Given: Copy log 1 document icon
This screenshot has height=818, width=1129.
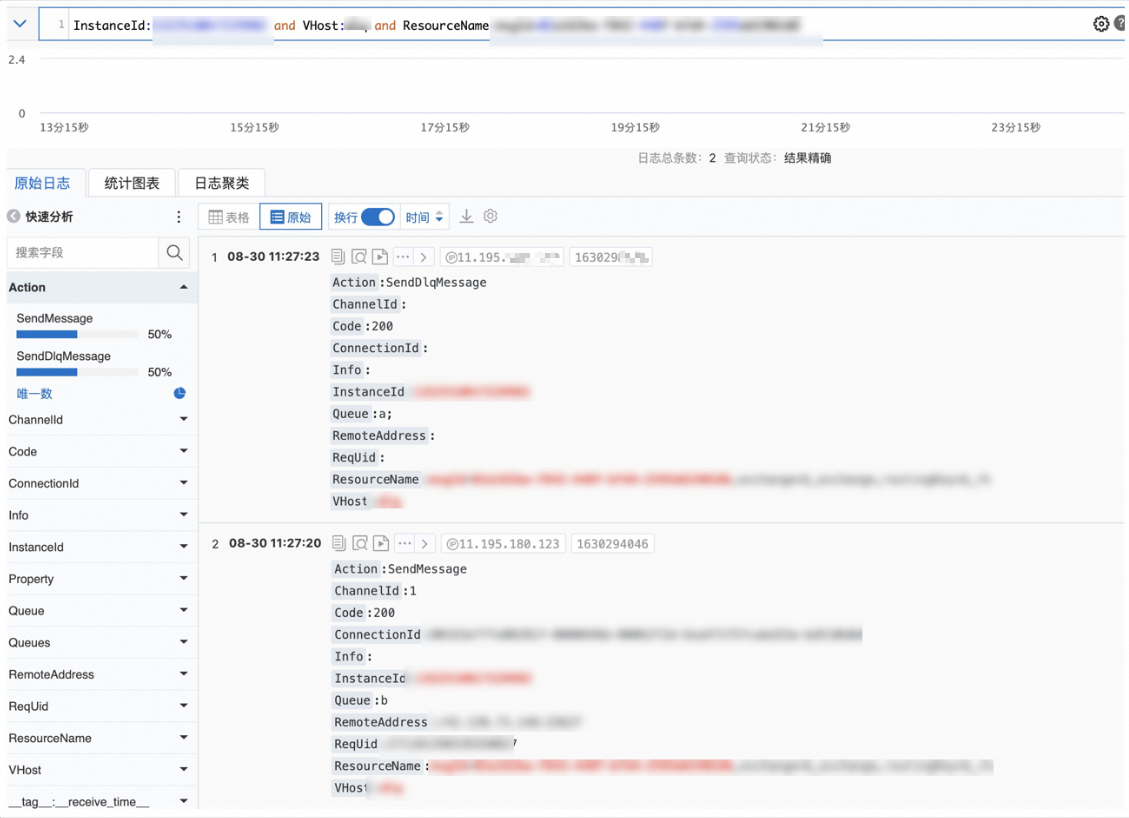Looking at the screenshot, I should pos(338,256).
